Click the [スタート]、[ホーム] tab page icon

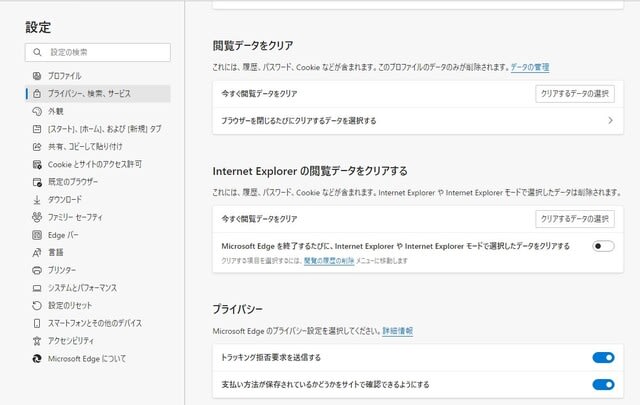tap(37, 129)
